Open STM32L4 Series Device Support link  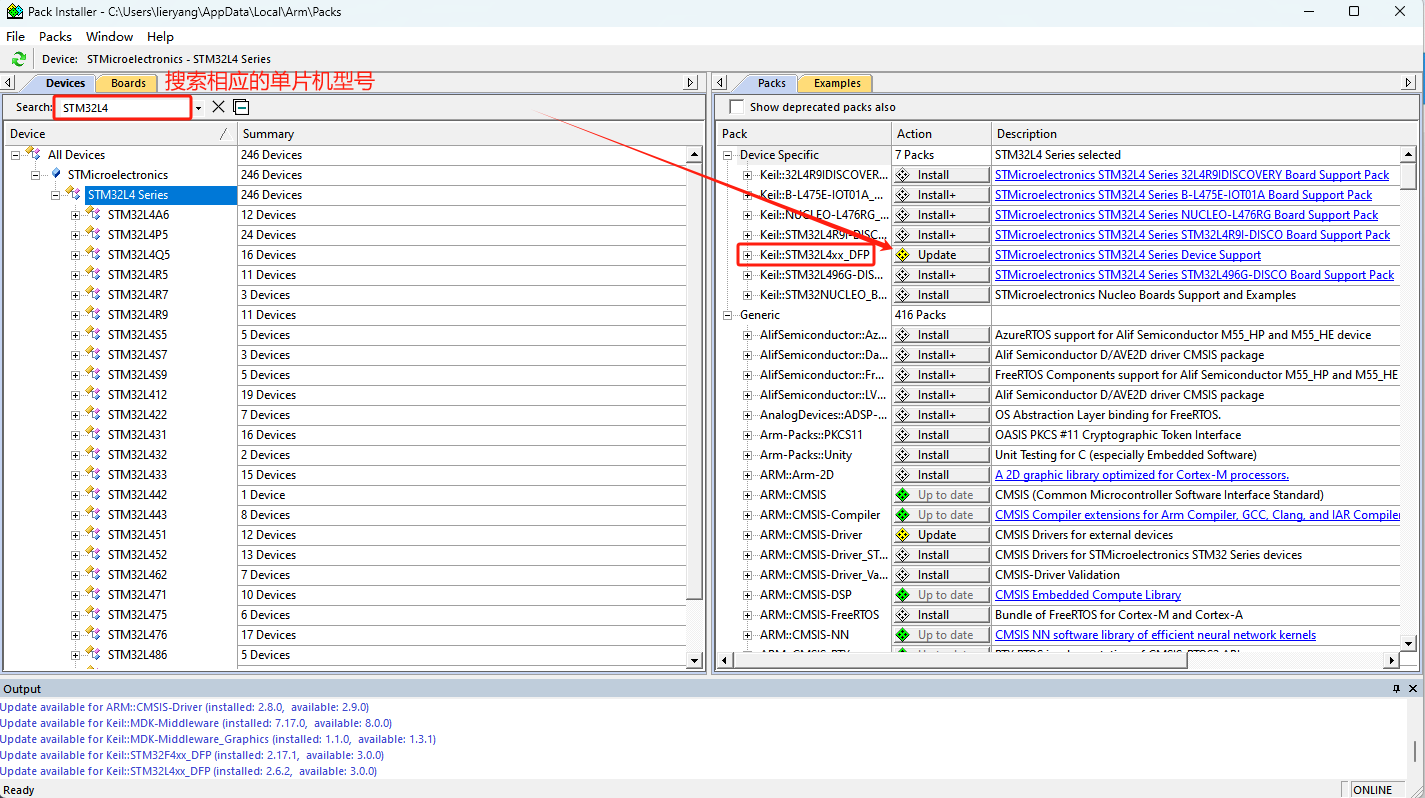[1128, 255]
